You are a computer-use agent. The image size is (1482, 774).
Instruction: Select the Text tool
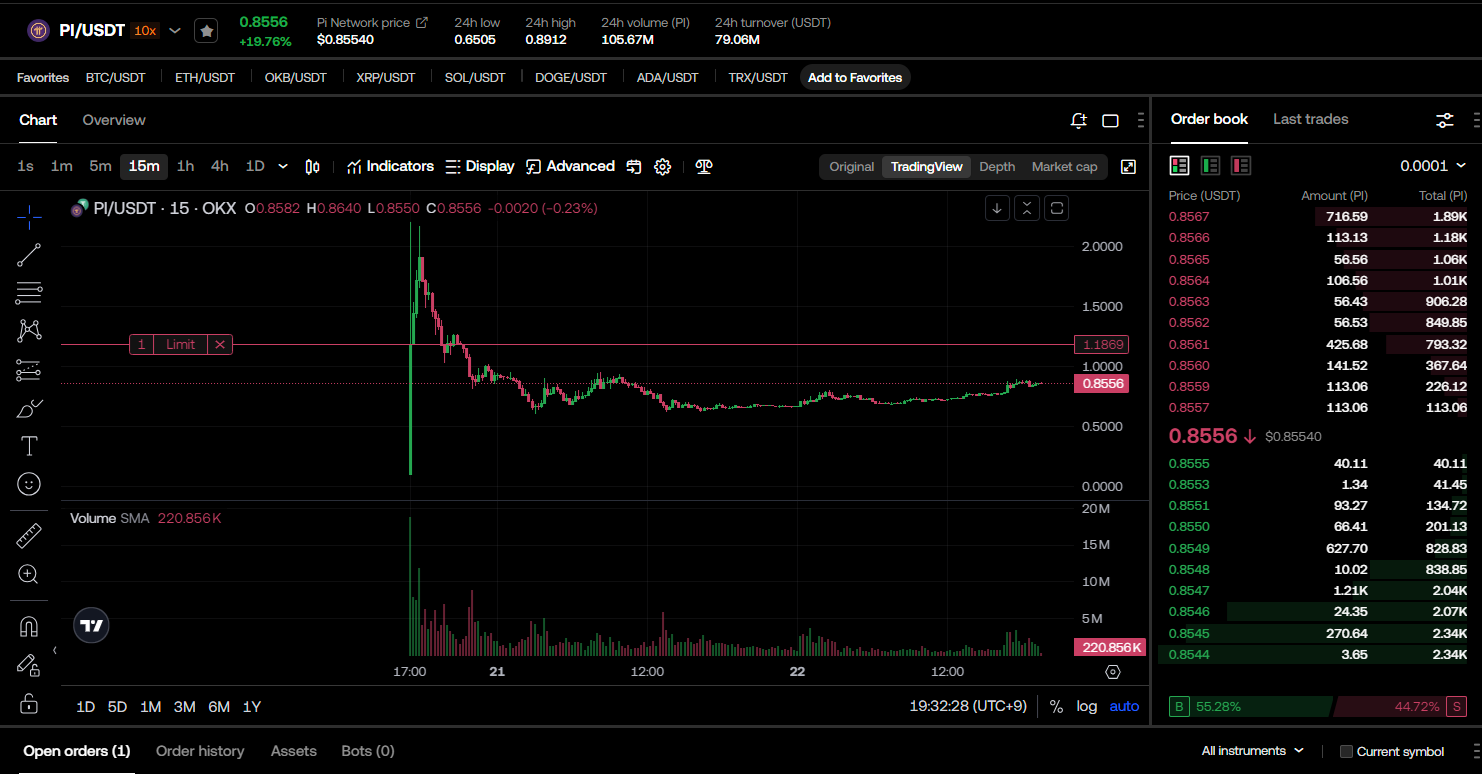click(29, 446)
